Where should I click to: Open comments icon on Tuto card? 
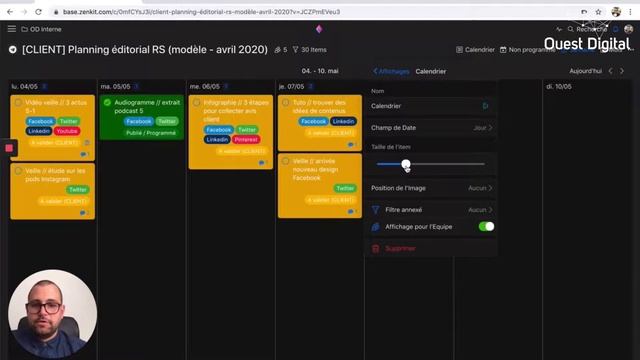352,144
